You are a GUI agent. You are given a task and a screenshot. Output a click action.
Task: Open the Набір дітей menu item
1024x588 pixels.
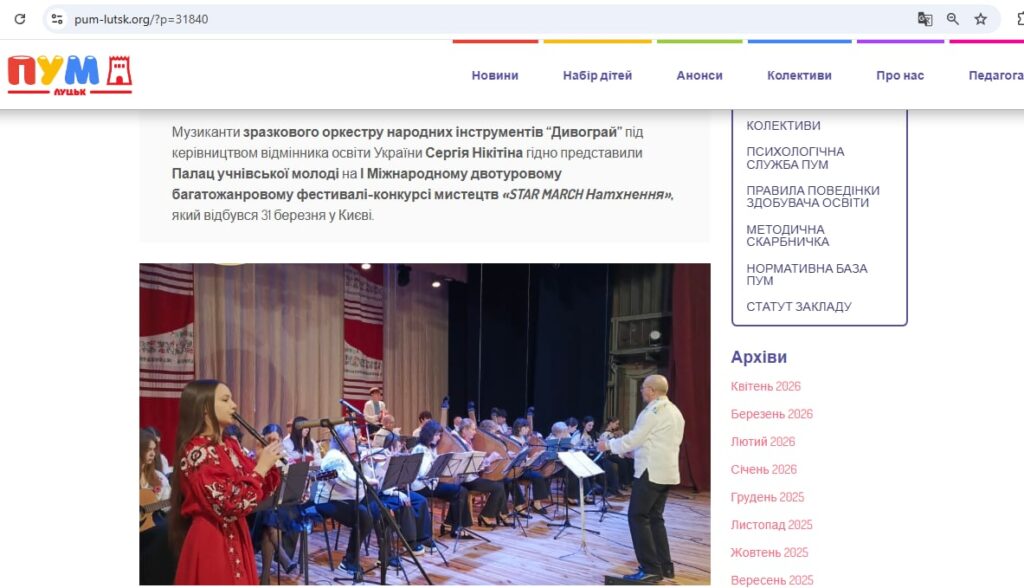pos(598,75)
